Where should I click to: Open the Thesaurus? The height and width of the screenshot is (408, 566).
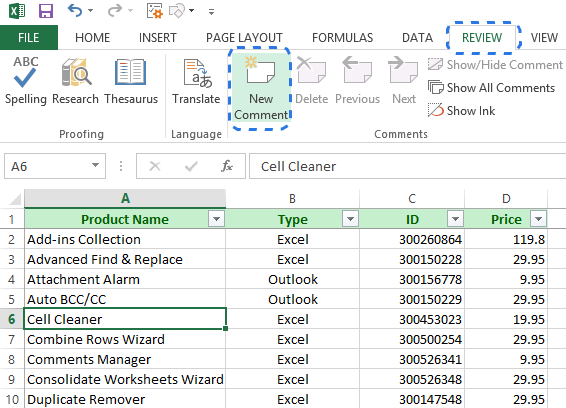[x=131, y=81]
